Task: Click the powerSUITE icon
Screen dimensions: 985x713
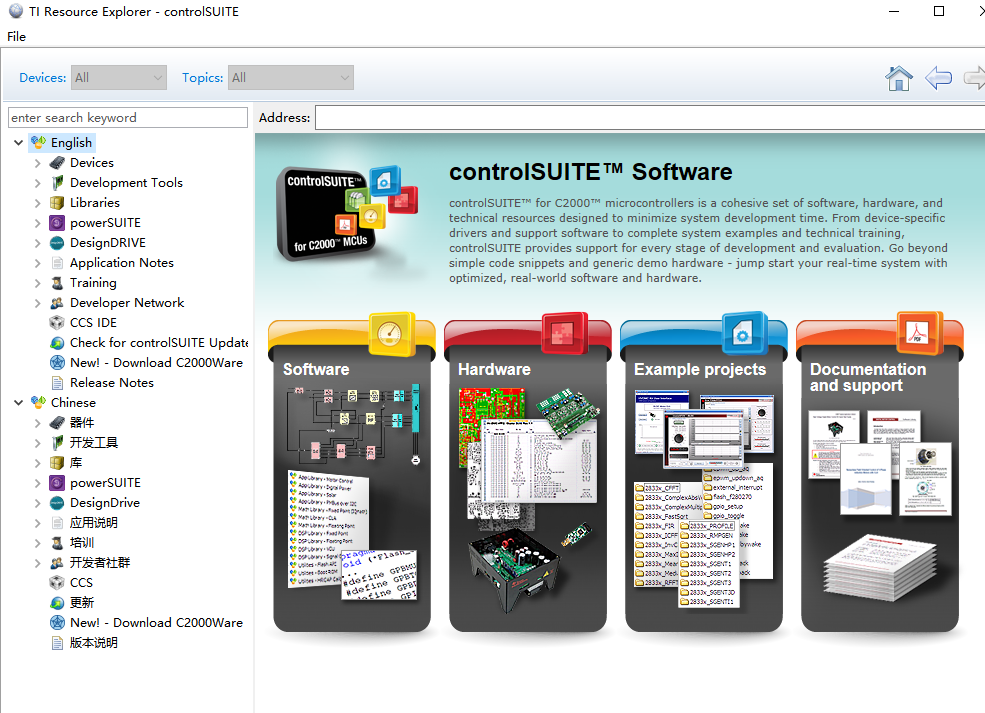Action: click(x=104, y=222)
